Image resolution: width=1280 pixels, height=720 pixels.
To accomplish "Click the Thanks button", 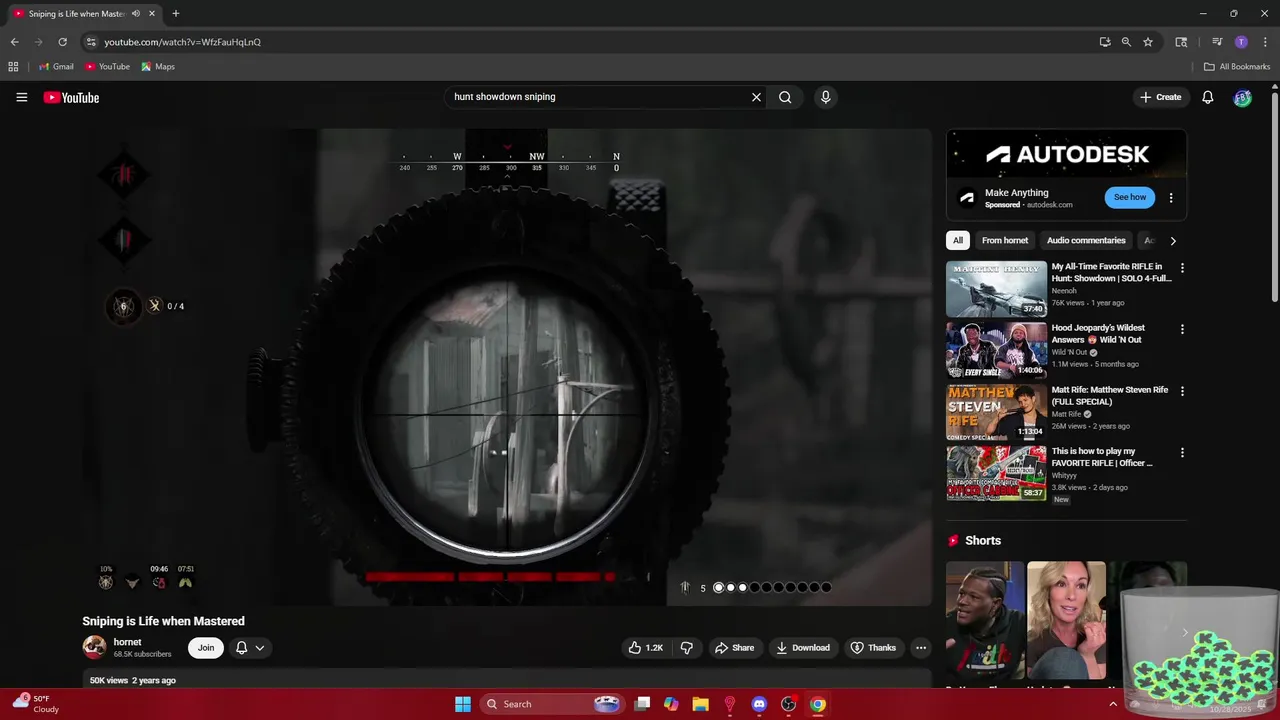I will (x=873, y=648).
